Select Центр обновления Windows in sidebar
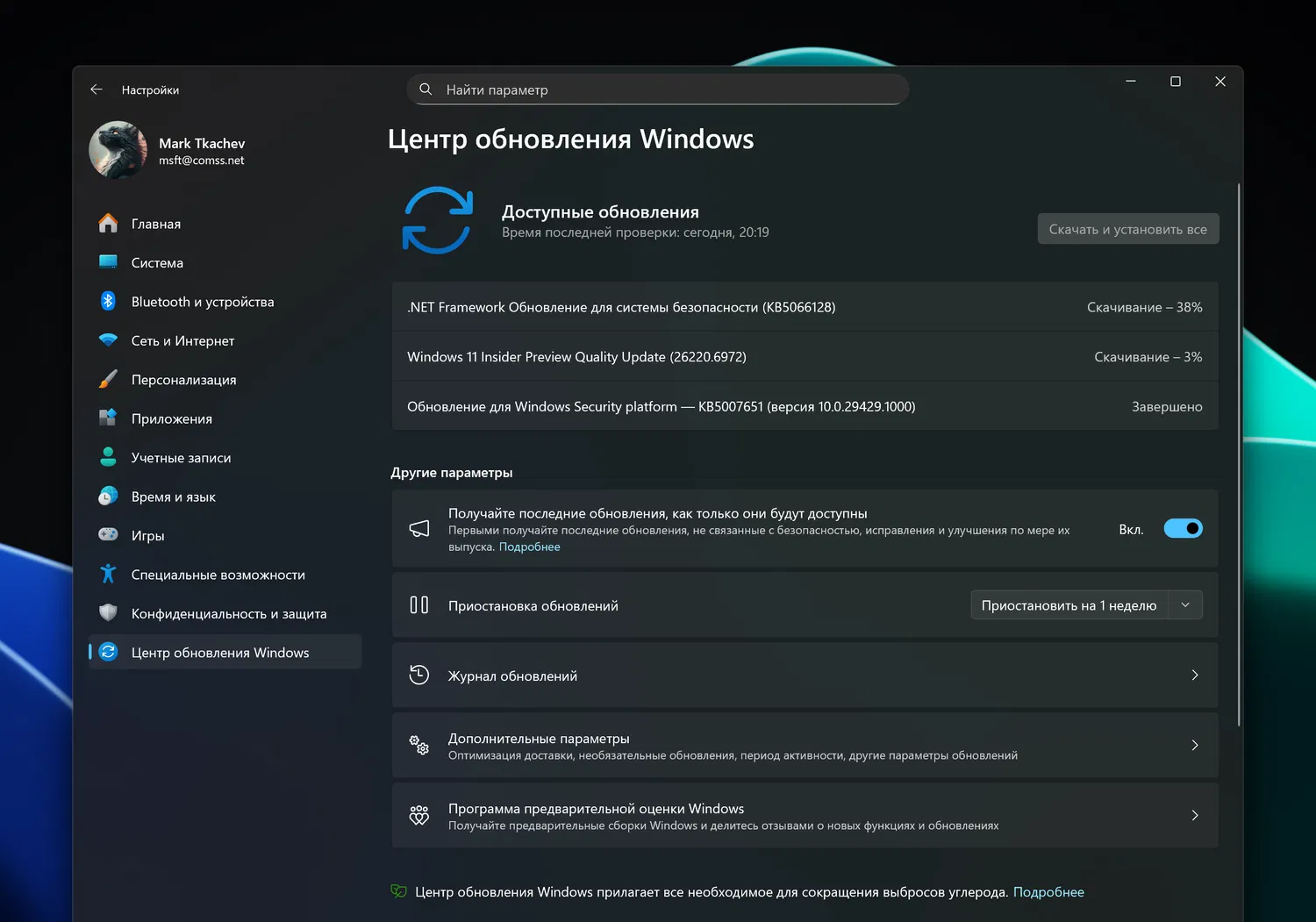This screenshot has height=922, width=1316. [225, 652]
